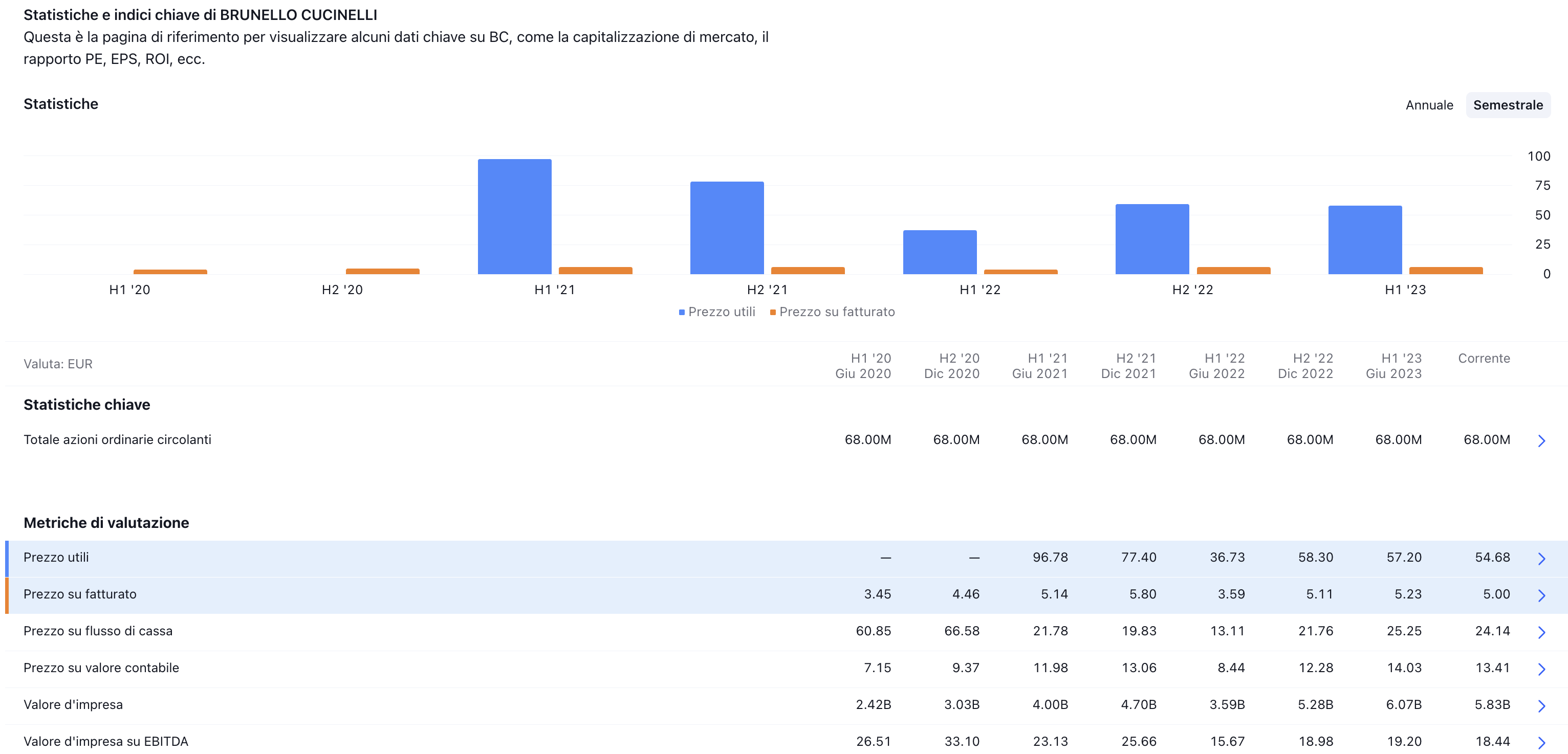Click the H1 '22 chart axis label
This screenshot has width=1568, height=754.
coord(979,290)
